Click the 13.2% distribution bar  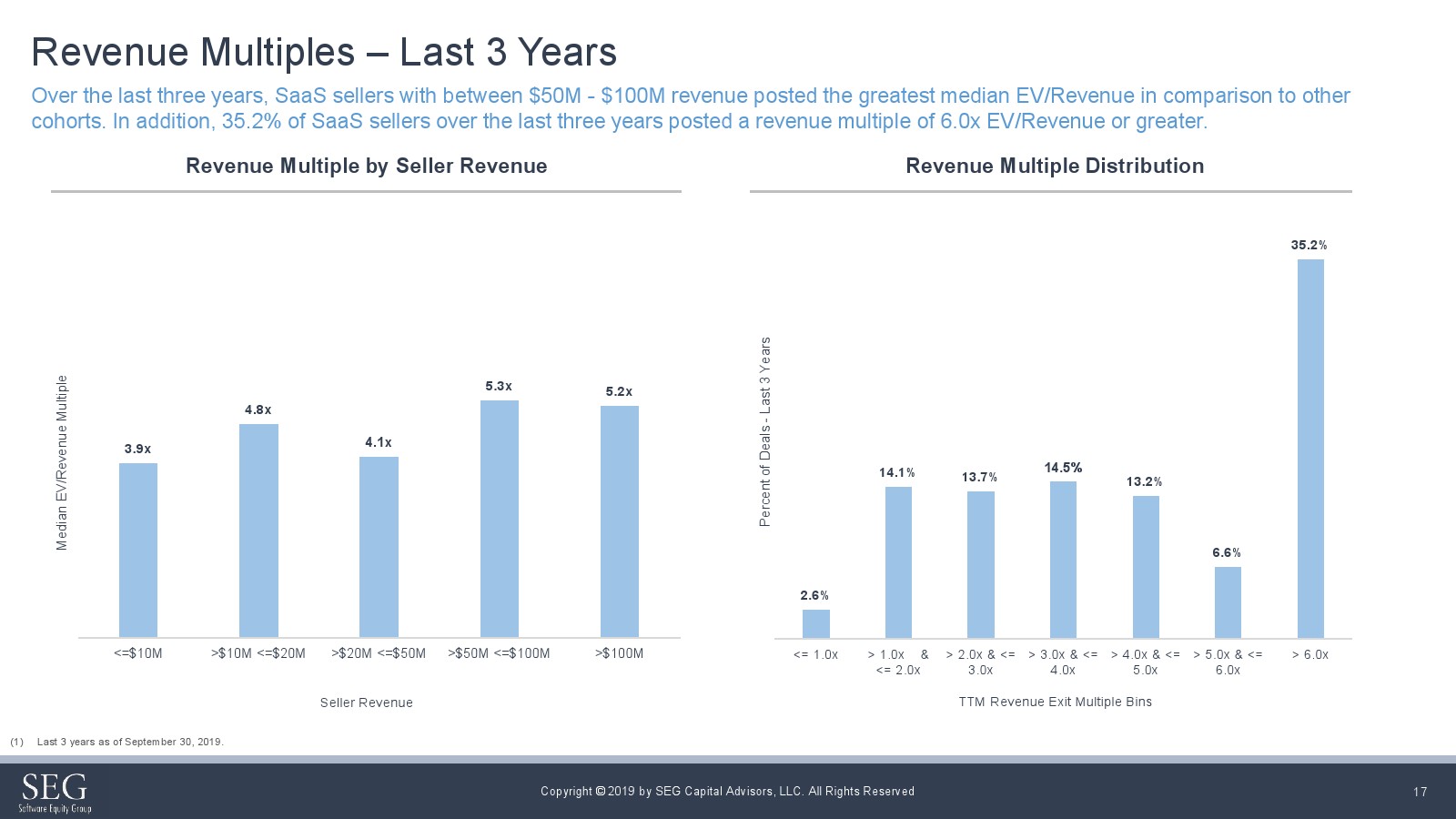tap(1146, 566)
